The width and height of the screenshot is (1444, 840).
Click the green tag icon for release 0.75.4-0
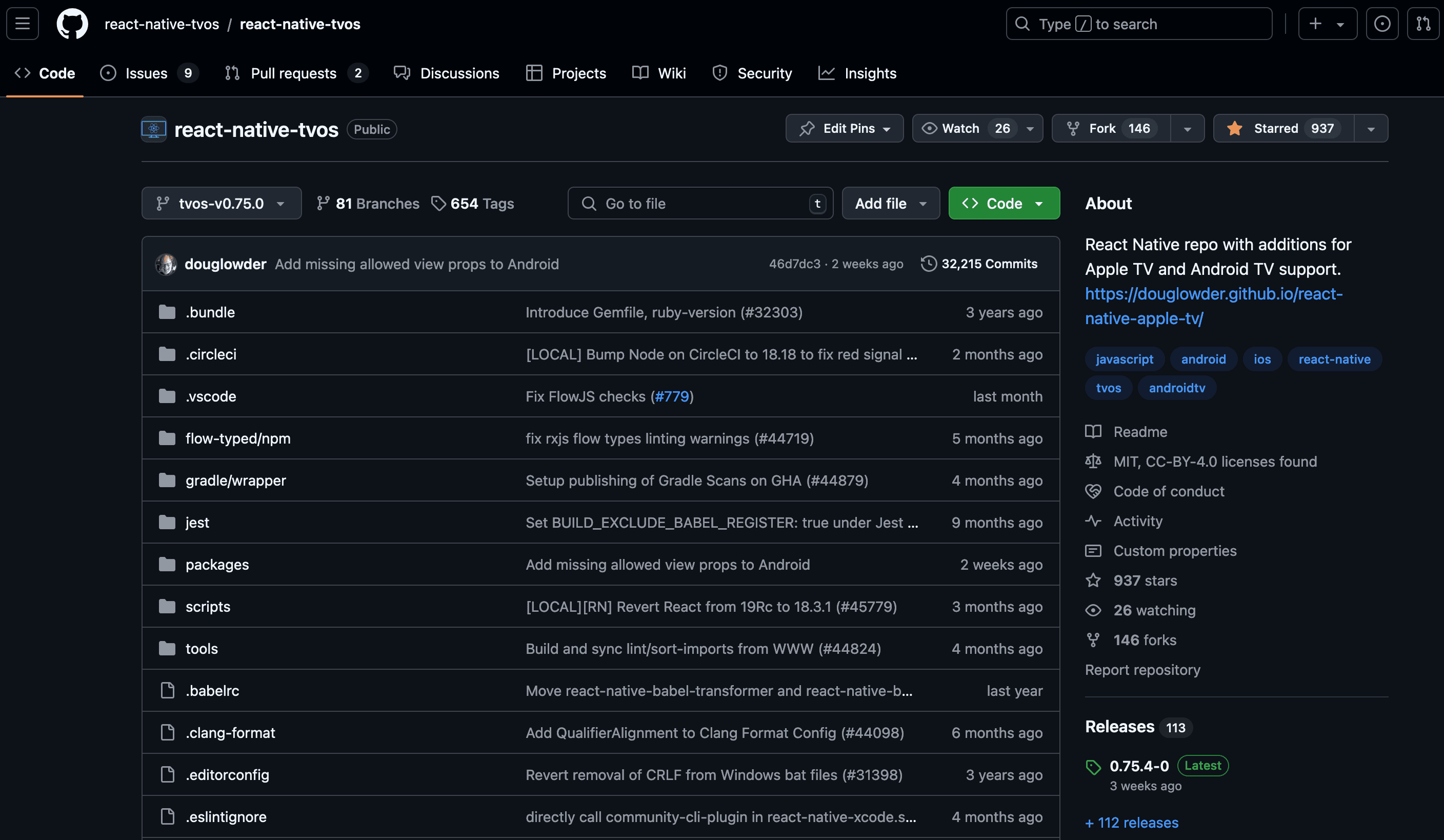point(1093,766)
